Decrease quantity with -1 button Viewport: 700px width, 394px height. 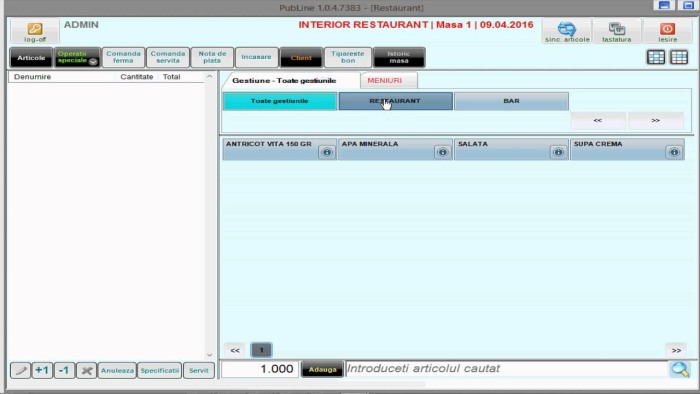pyautogui.click(x=64, y=370)
